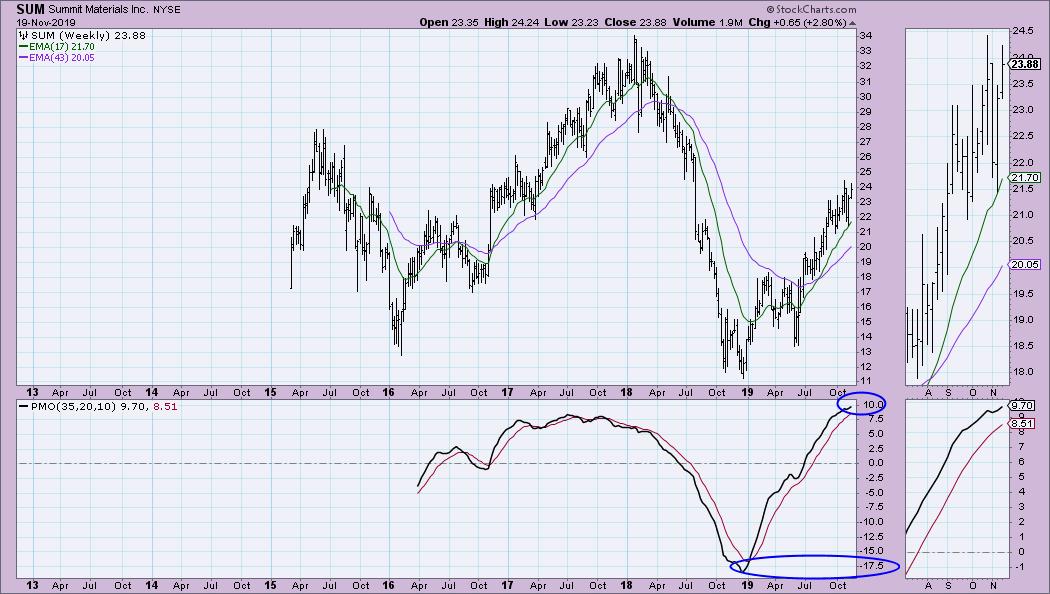The width and height of the screenshot is (1050, 594).
Task: Click the EMA(43) 20.05 legend text
Action: click(x=62, y=58)
